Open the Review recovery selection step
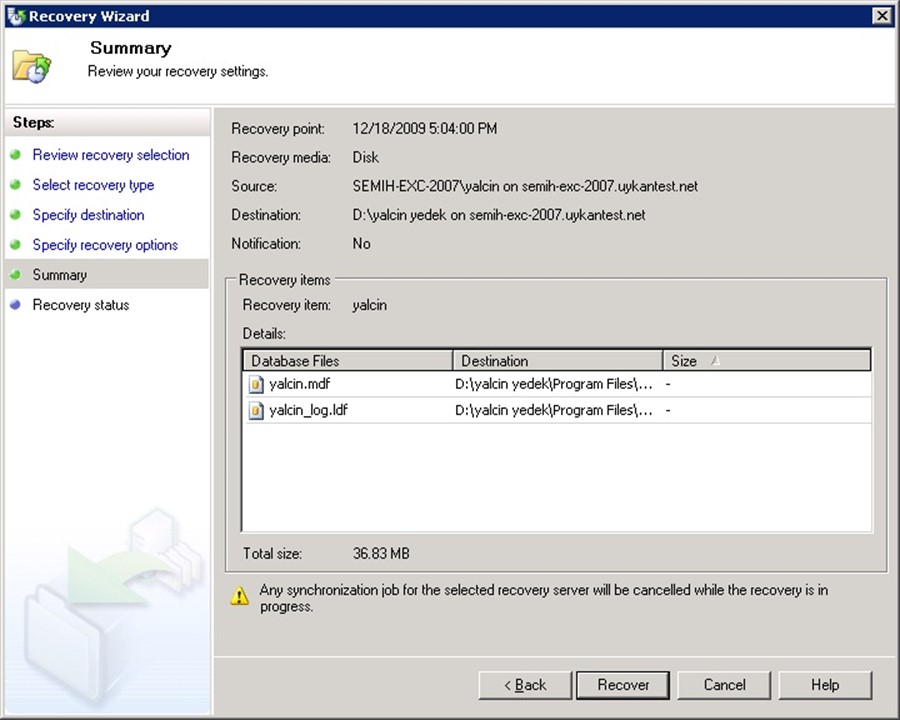Viewport: 900px width, 720px height. click(x=110, y=155)
